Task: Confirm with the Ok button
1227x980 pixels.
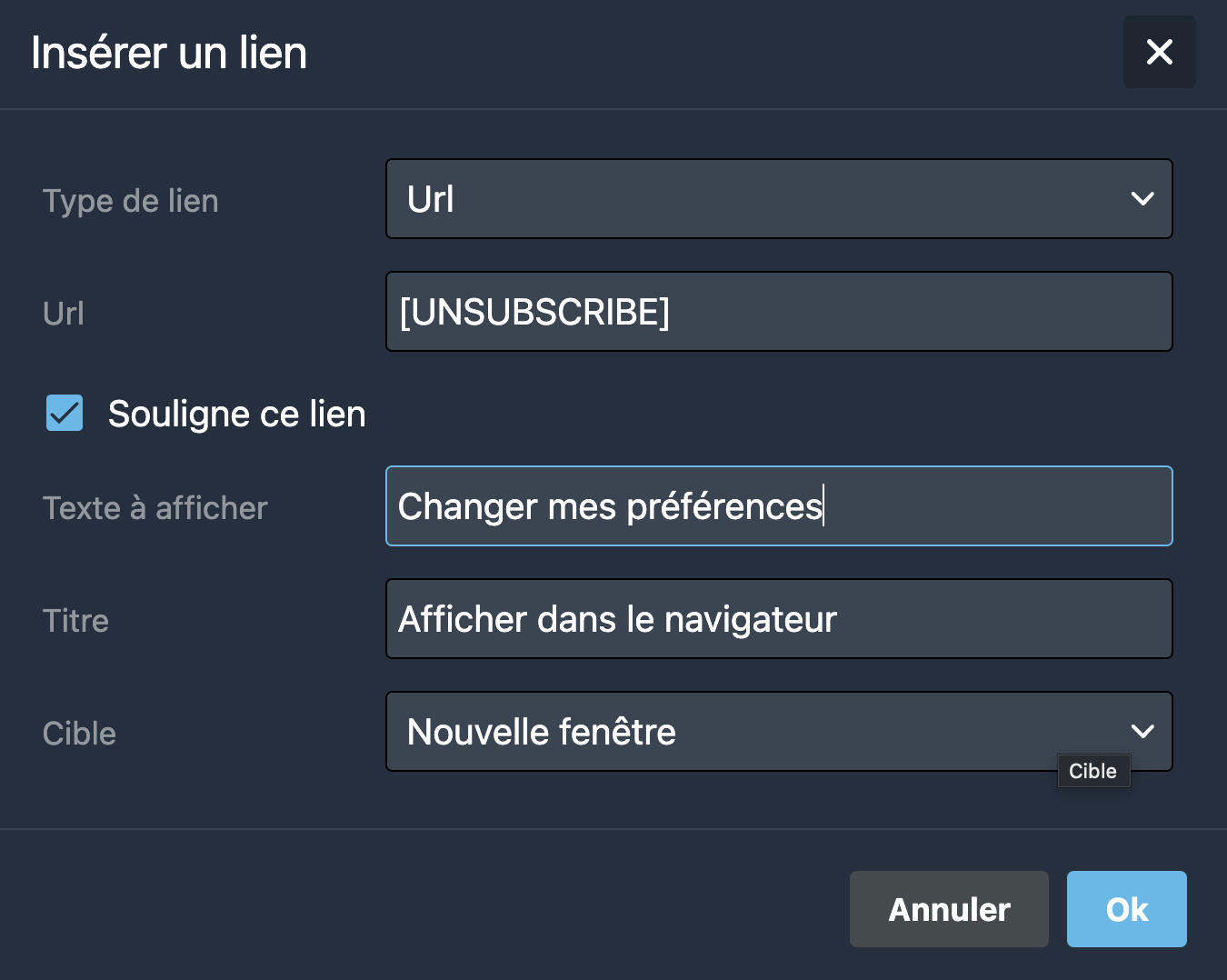Action: [1127, 909]
